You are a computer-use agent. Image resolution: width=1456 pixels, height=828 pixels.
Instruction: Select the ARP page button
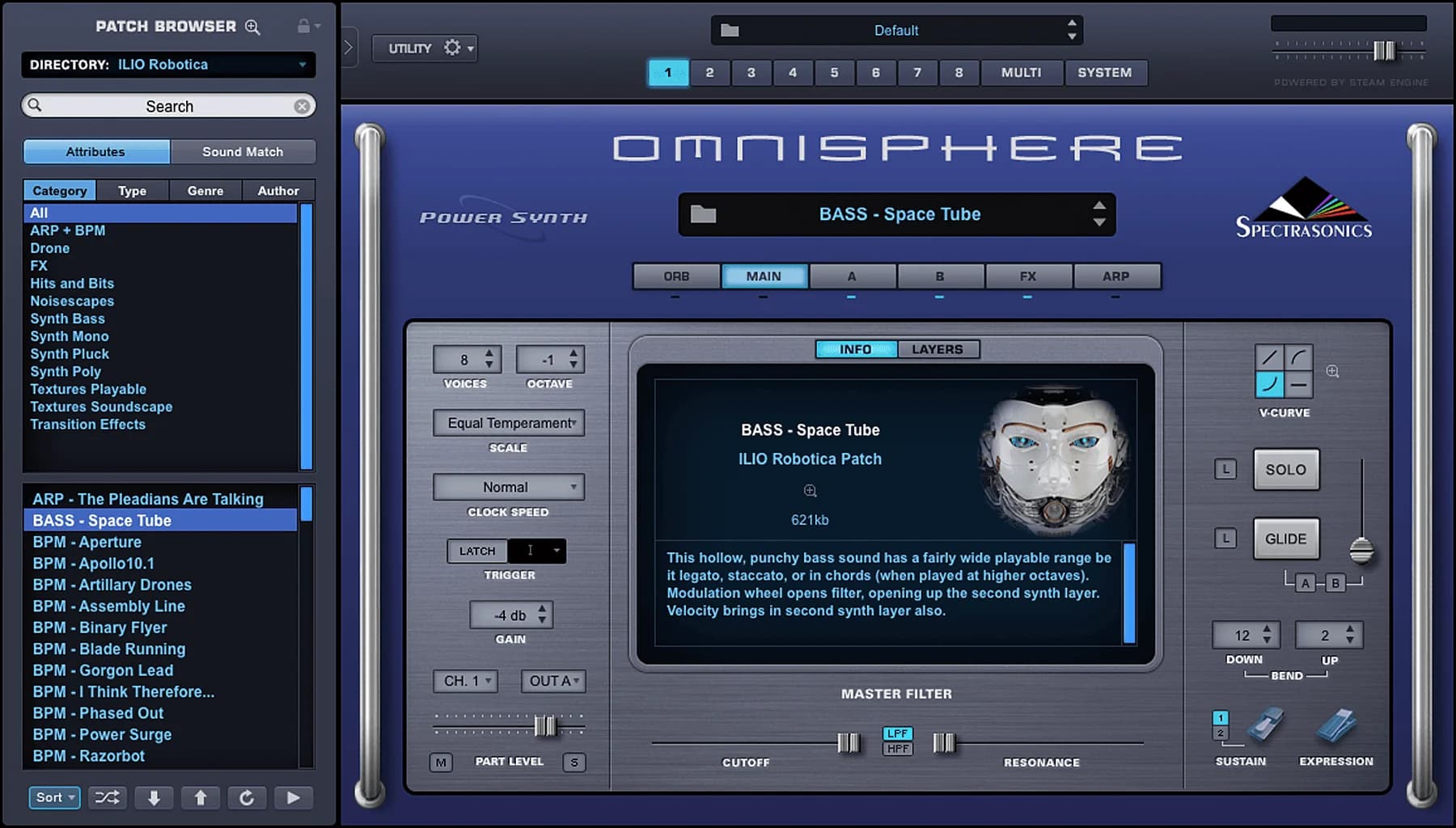(x=1117, y=276)
